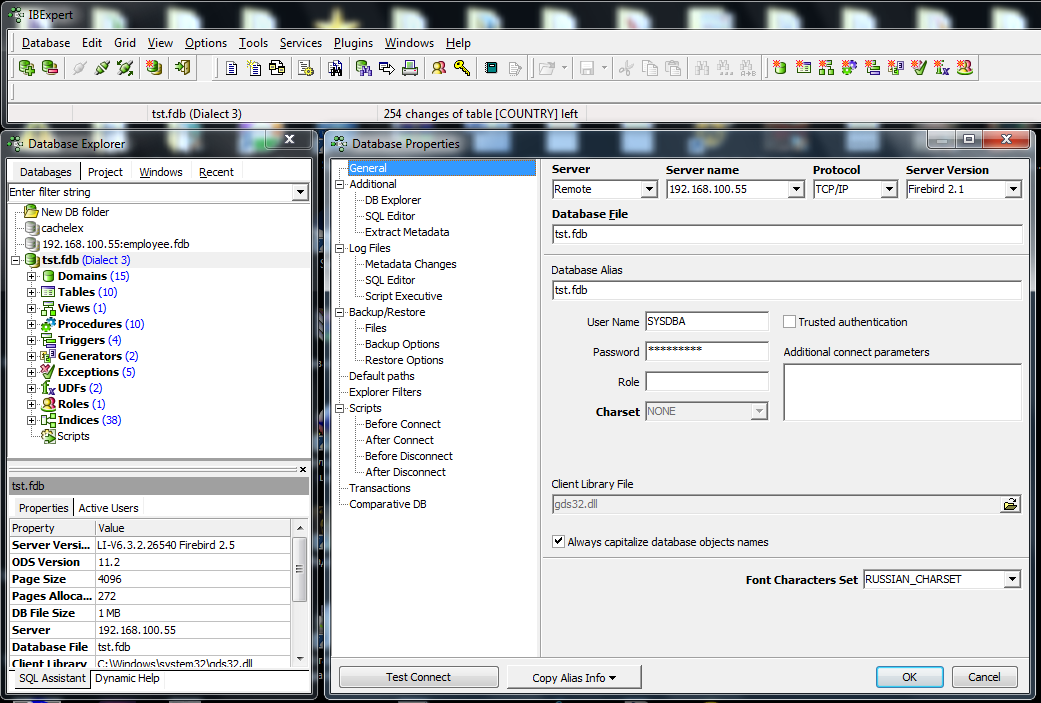Collapse the tst.fdb database node
Screen dimensions: 1041x703
click(x=15, y=260)
